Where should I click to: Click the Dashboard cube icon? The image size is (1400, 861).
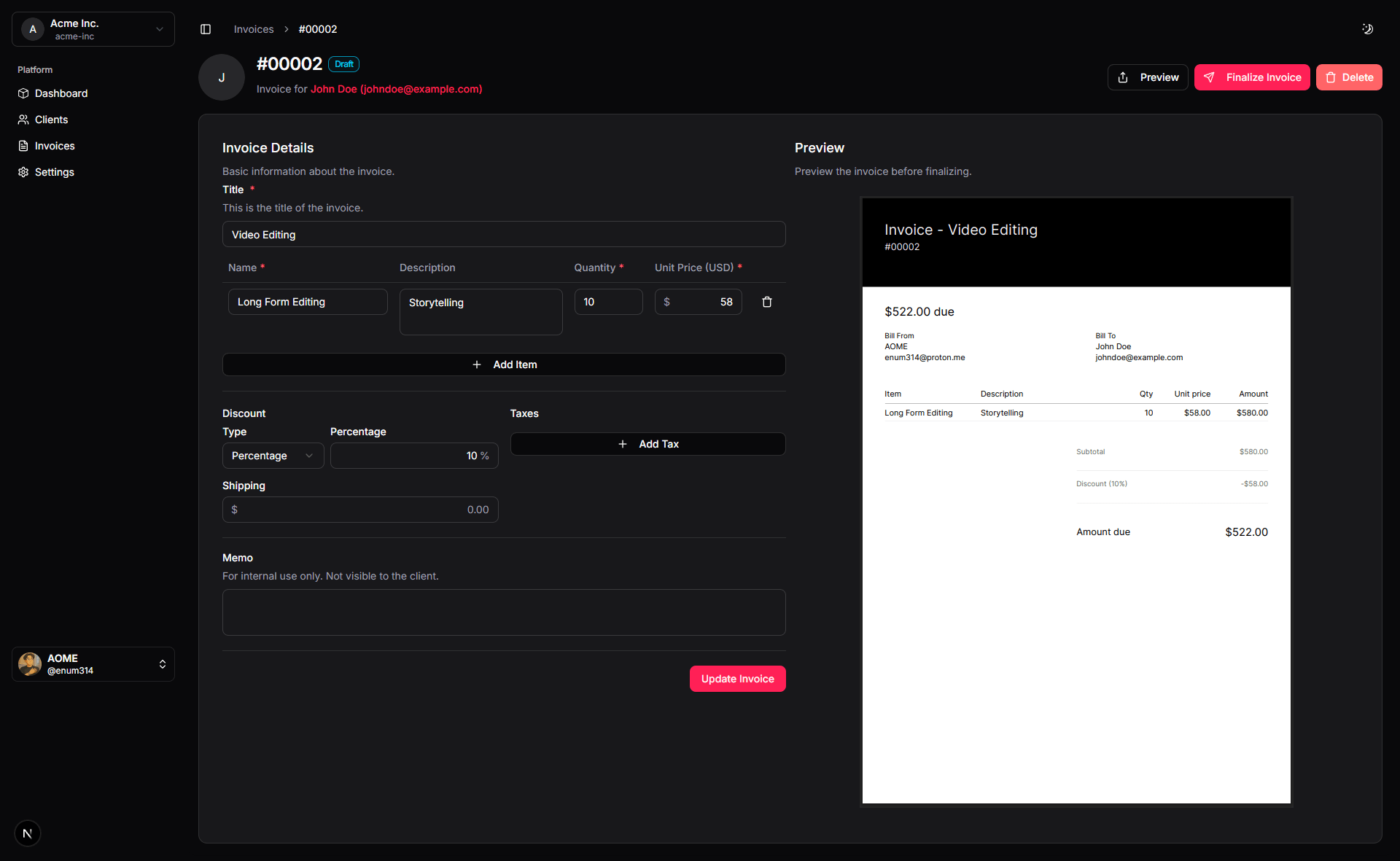23,93
